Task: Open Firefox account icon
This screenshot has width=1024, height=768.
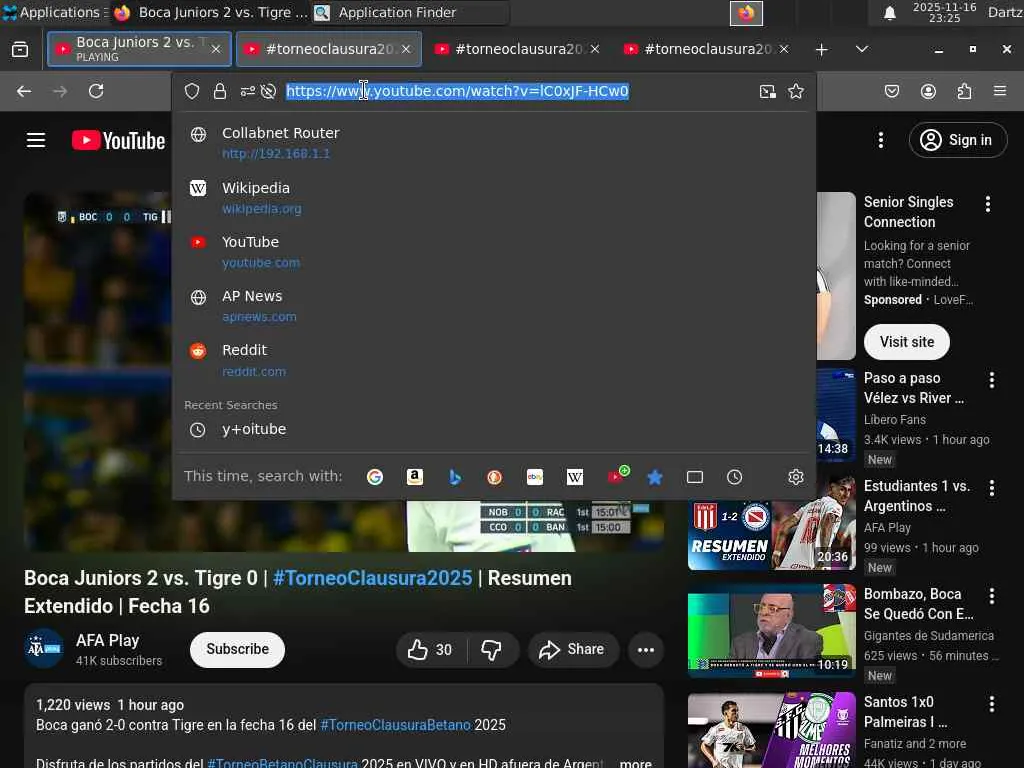Action: 928,91
